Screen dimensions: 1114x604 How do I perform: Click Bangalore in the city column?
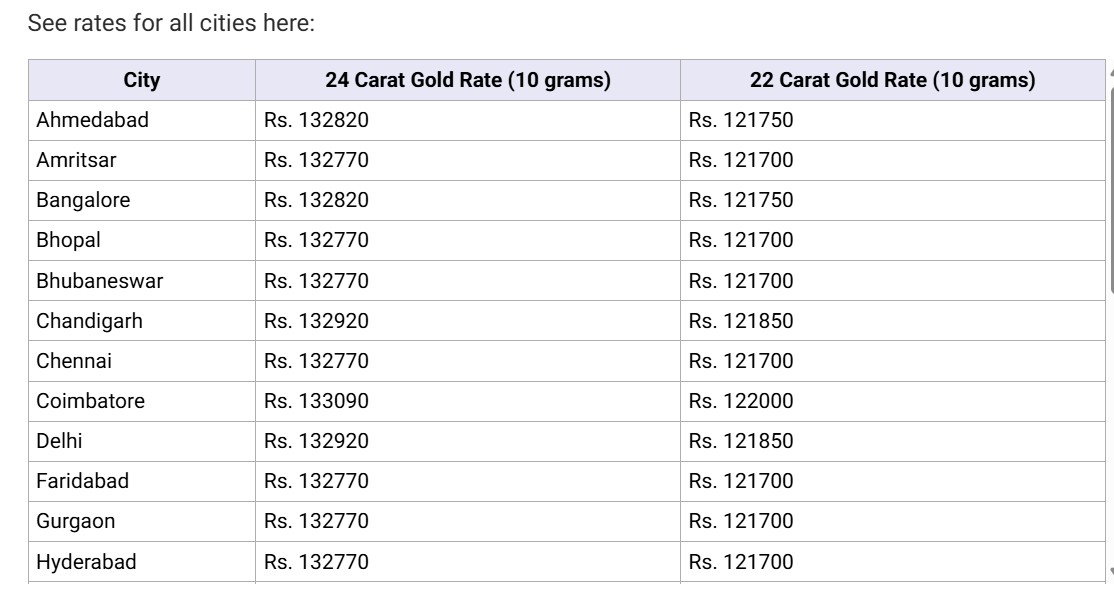pos(83,200)
